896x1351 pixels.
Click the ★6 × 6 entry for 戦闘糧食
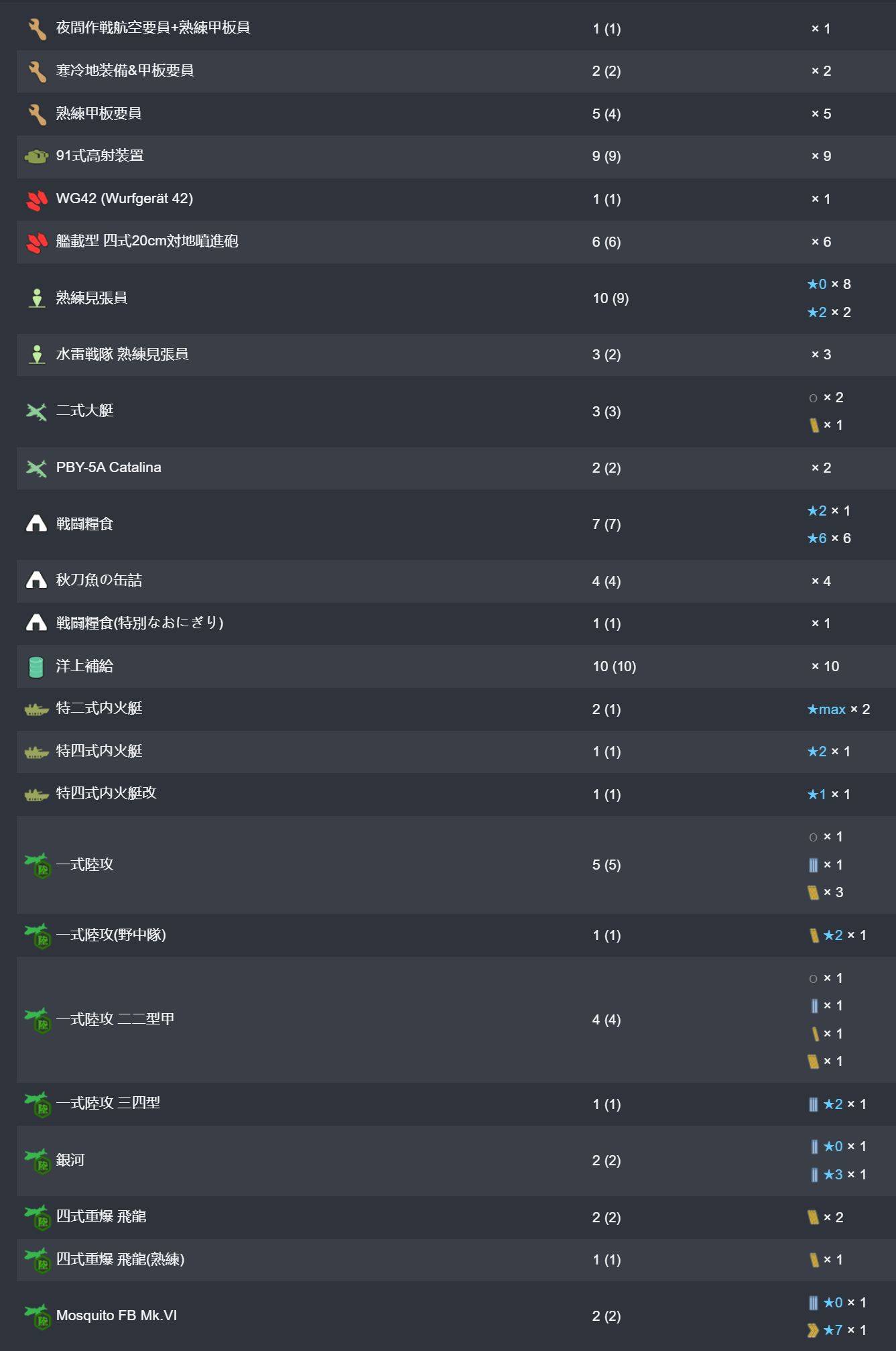click(x=829, y=538)
